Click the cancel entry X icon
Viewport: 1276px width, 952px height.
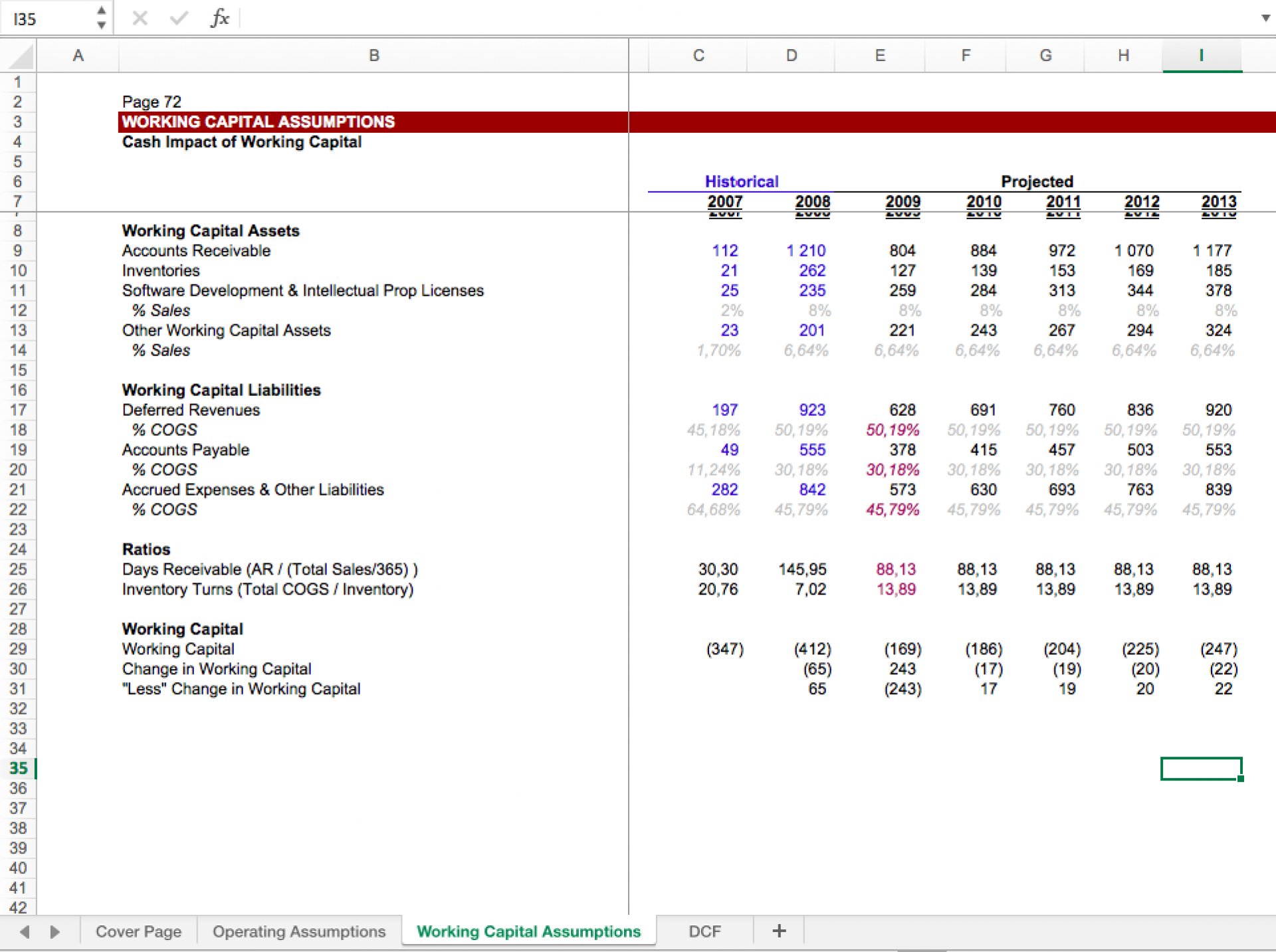(x=140, y=18)
